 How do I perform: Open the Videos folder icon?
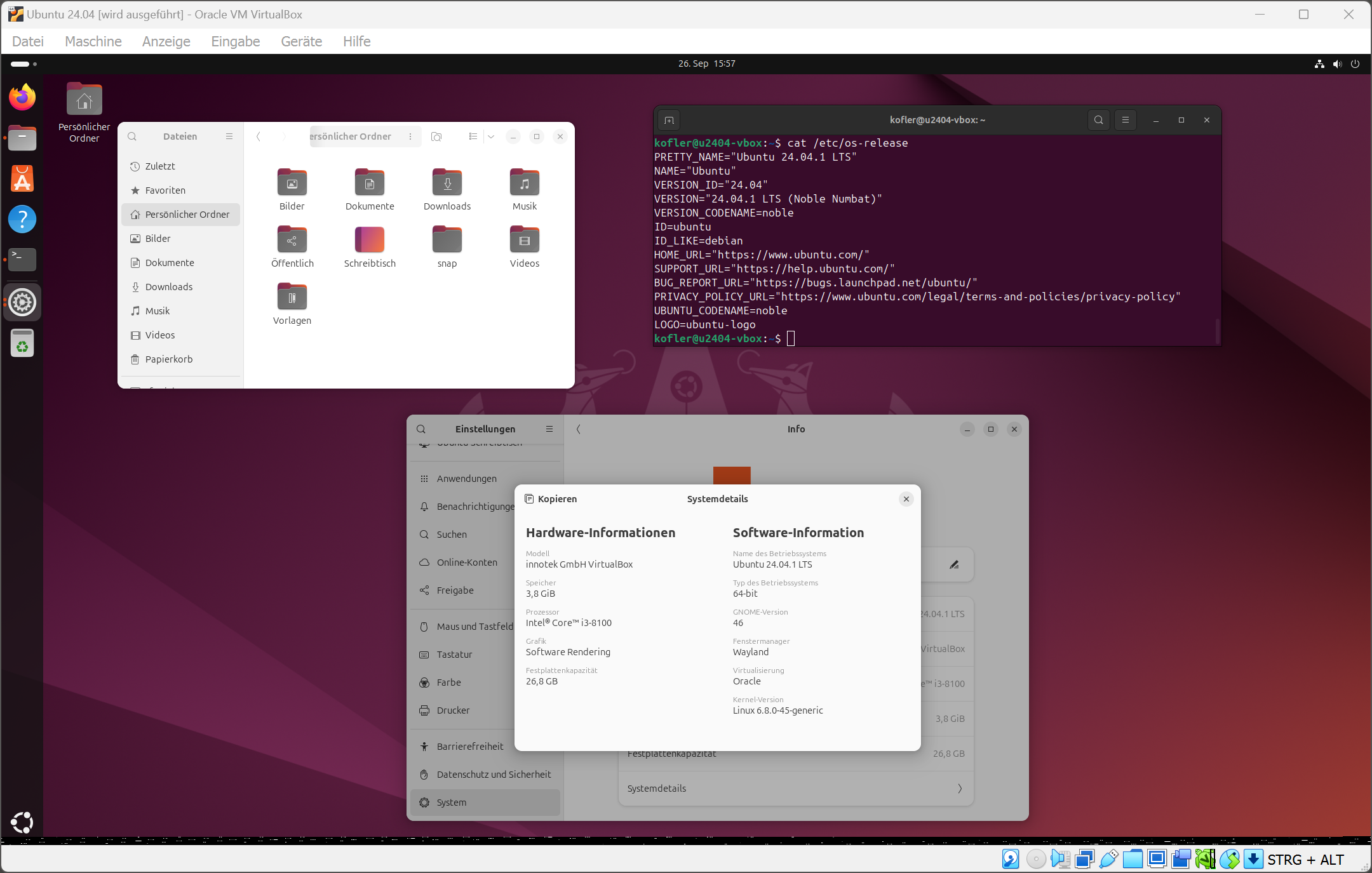[525, 246]
